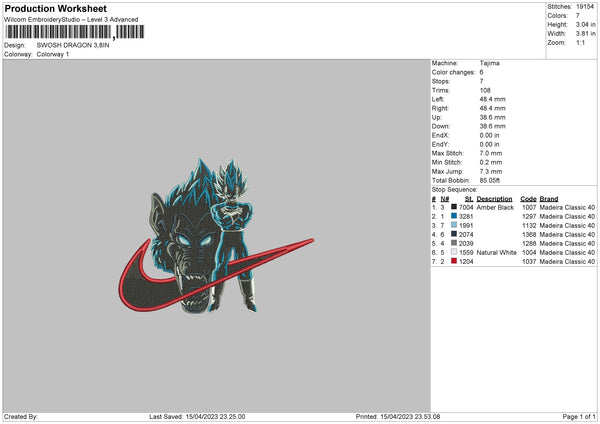The height and width of the screenshot is (424, 600).
Task: Click the Code column header
Action: (528, 199)
